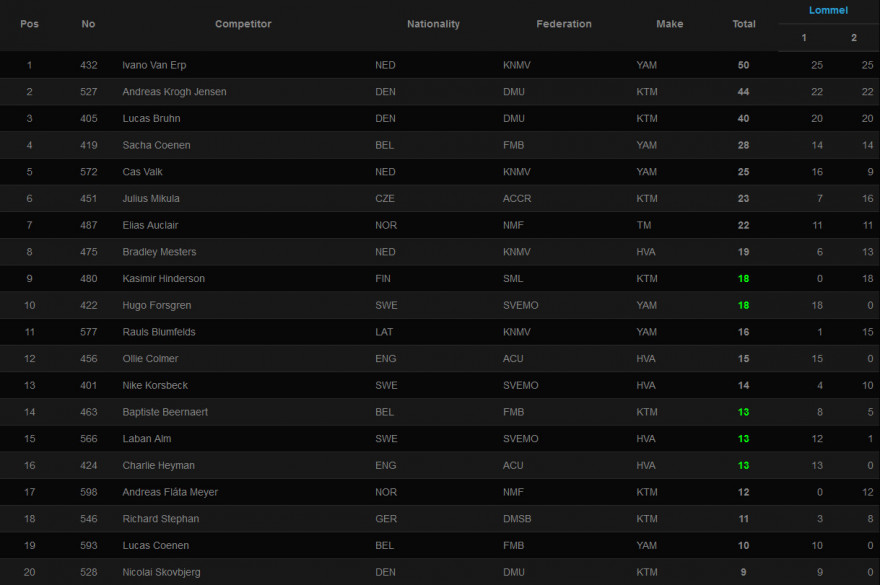Select competitor Cas Valk
Image resolution: width=880 pixels, height=585 pixels.
coord(143,172)
